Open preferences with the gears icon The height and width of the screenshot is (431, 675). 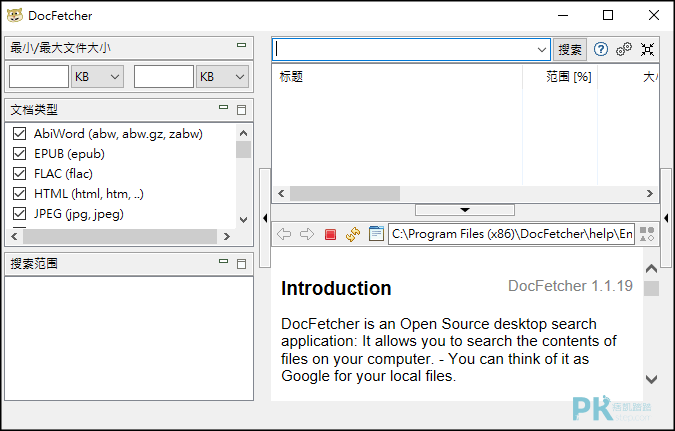(624, 50)
